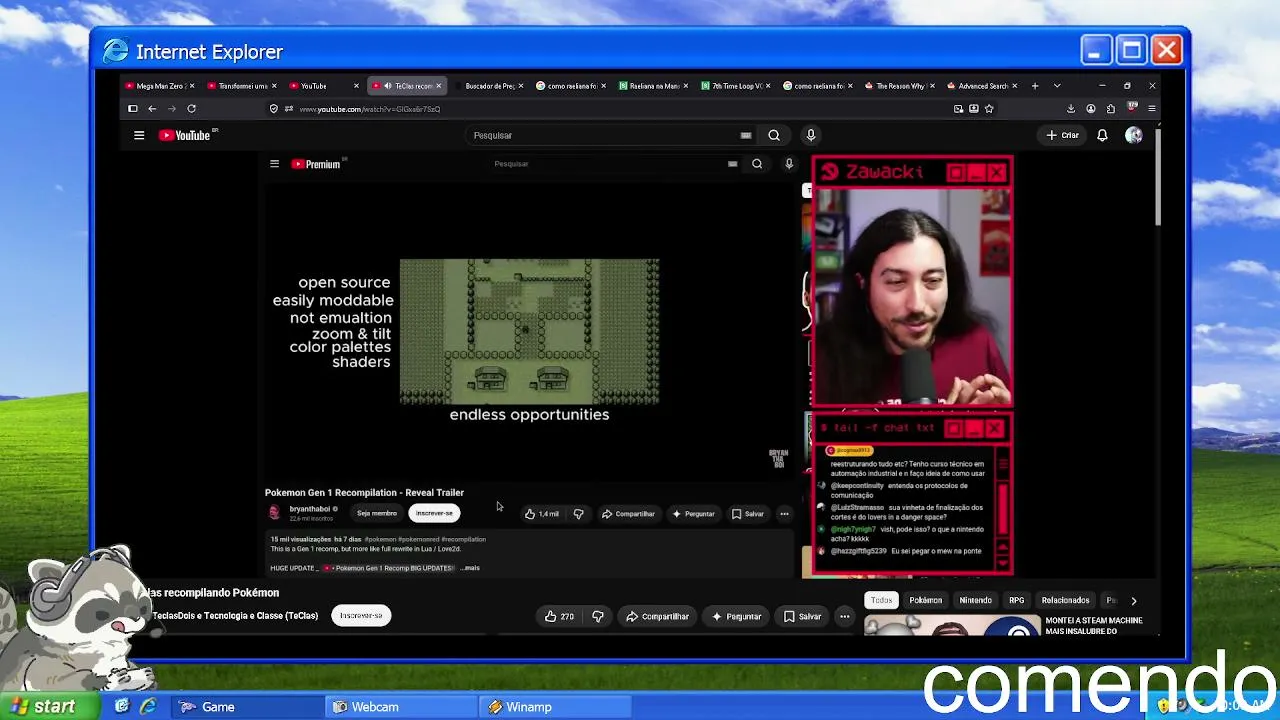Open the browser main menu icon
Viewport: 1280px width, 720px height.
pos(1152,109)
